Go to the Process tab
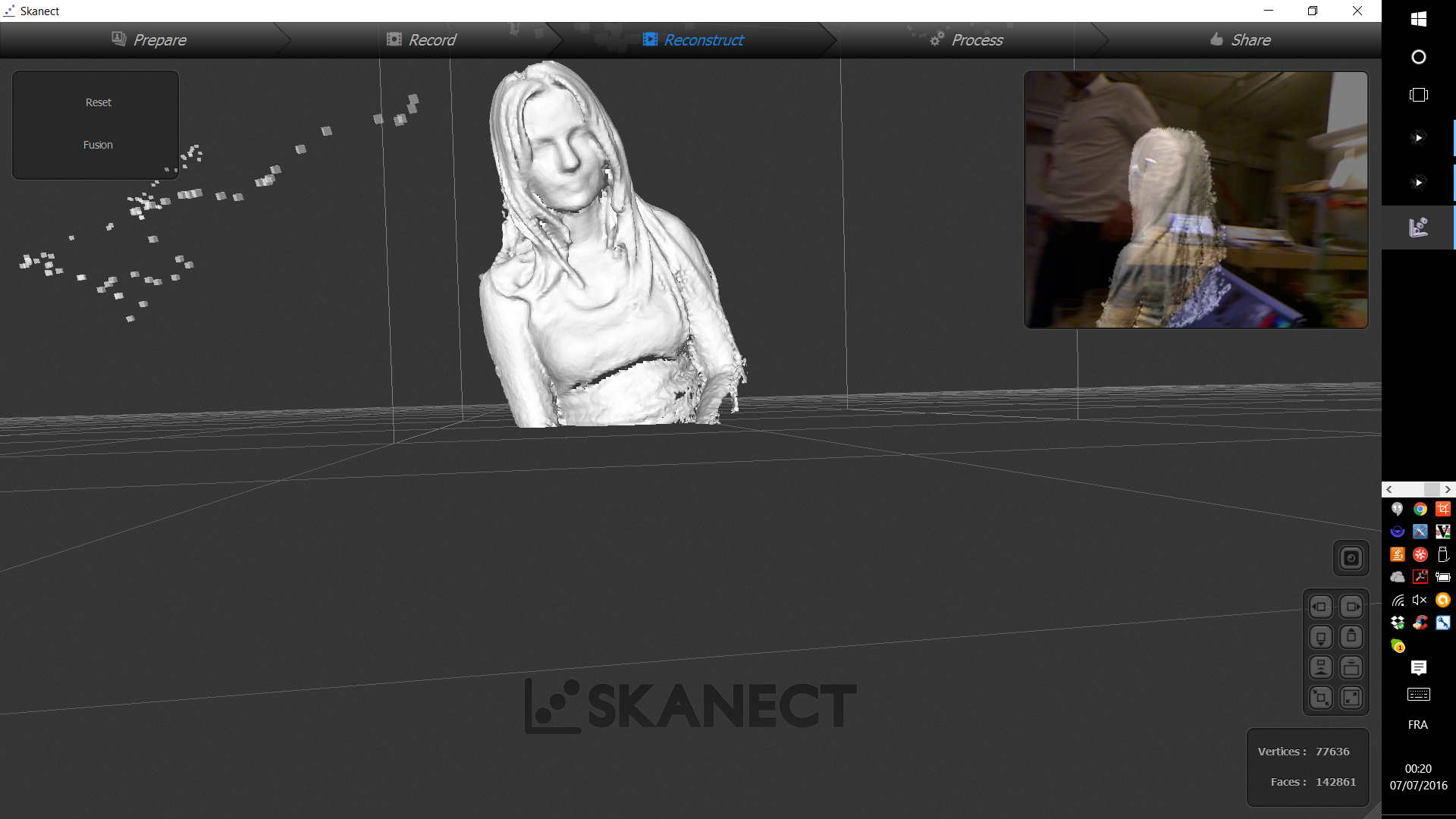The width and height of the screenshot is (1456, 819). pyautogui.click(x=967, y=39)
